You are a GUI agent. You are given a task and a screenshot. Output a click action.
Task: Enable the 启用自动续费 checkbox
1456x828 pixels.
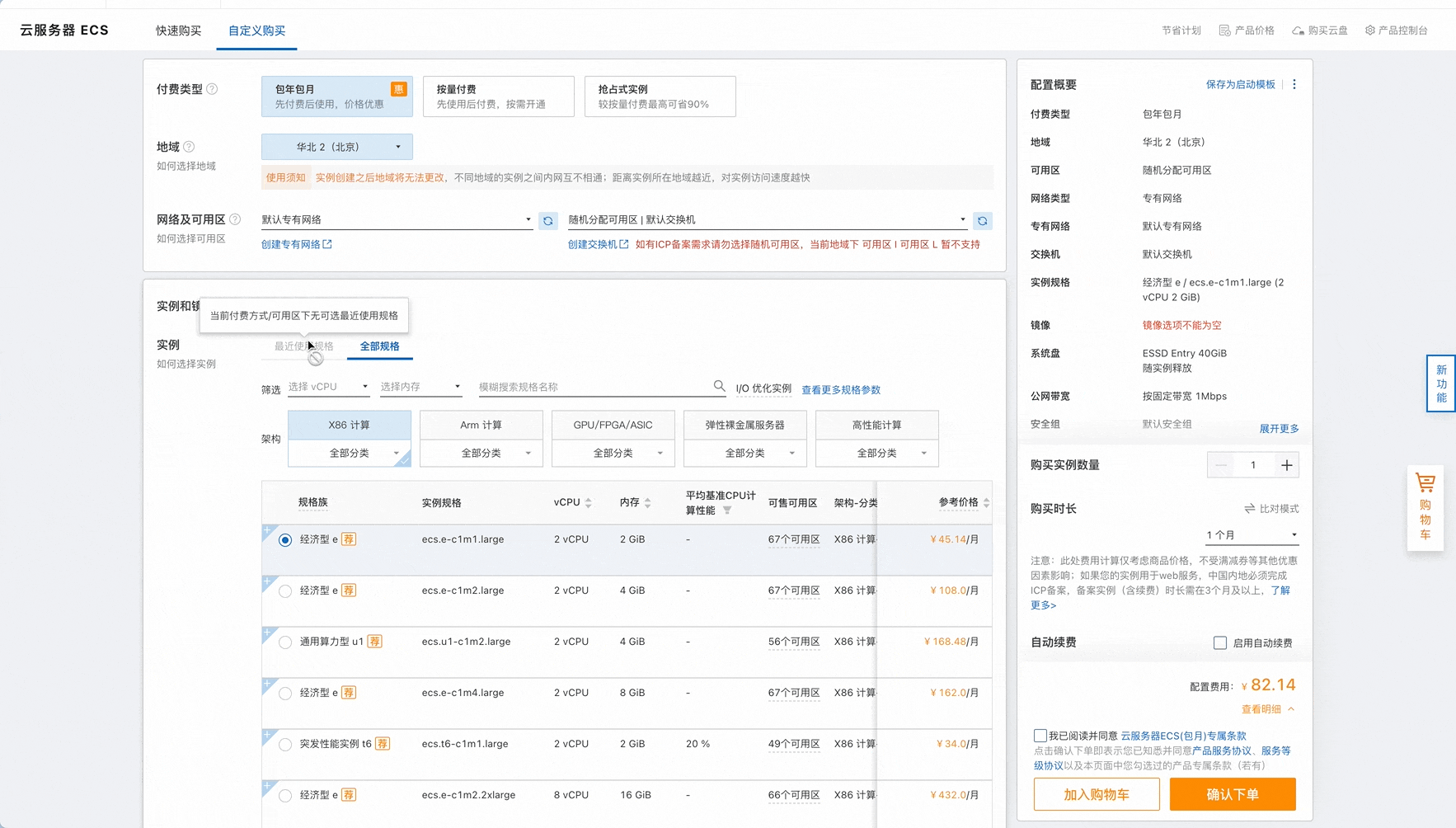pos(1220,642)
